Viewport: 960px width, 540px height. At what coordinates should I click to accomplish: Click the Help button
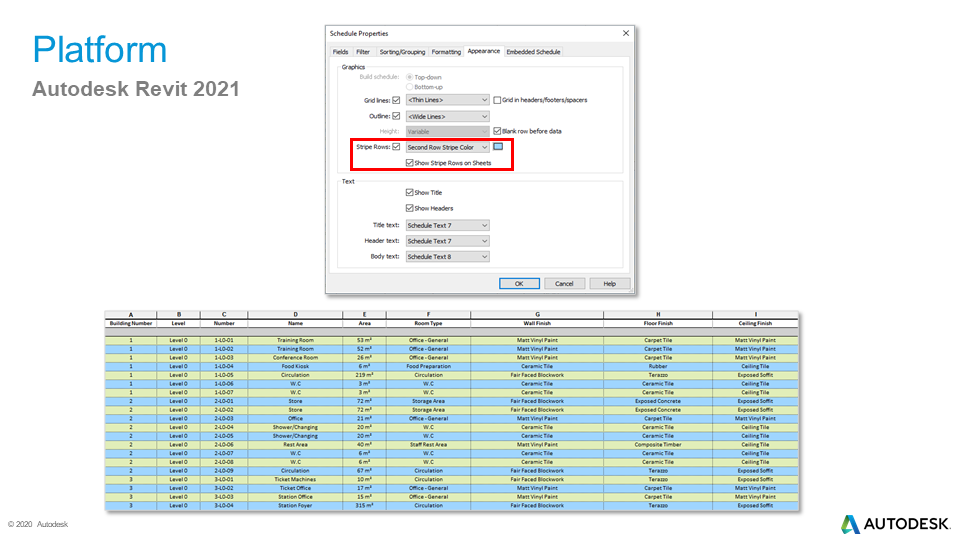pyautogui.click(x=609, y=283)
